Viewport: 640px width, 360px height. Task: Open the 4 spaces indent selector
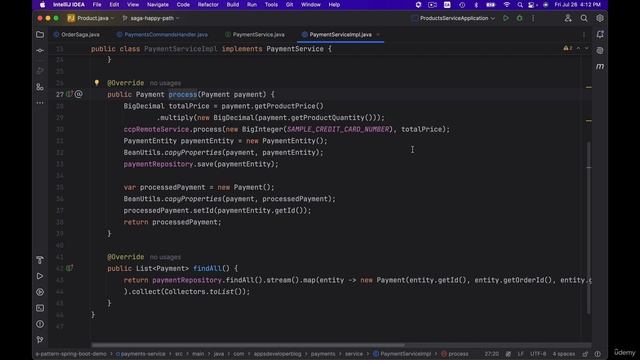point(564,354)
